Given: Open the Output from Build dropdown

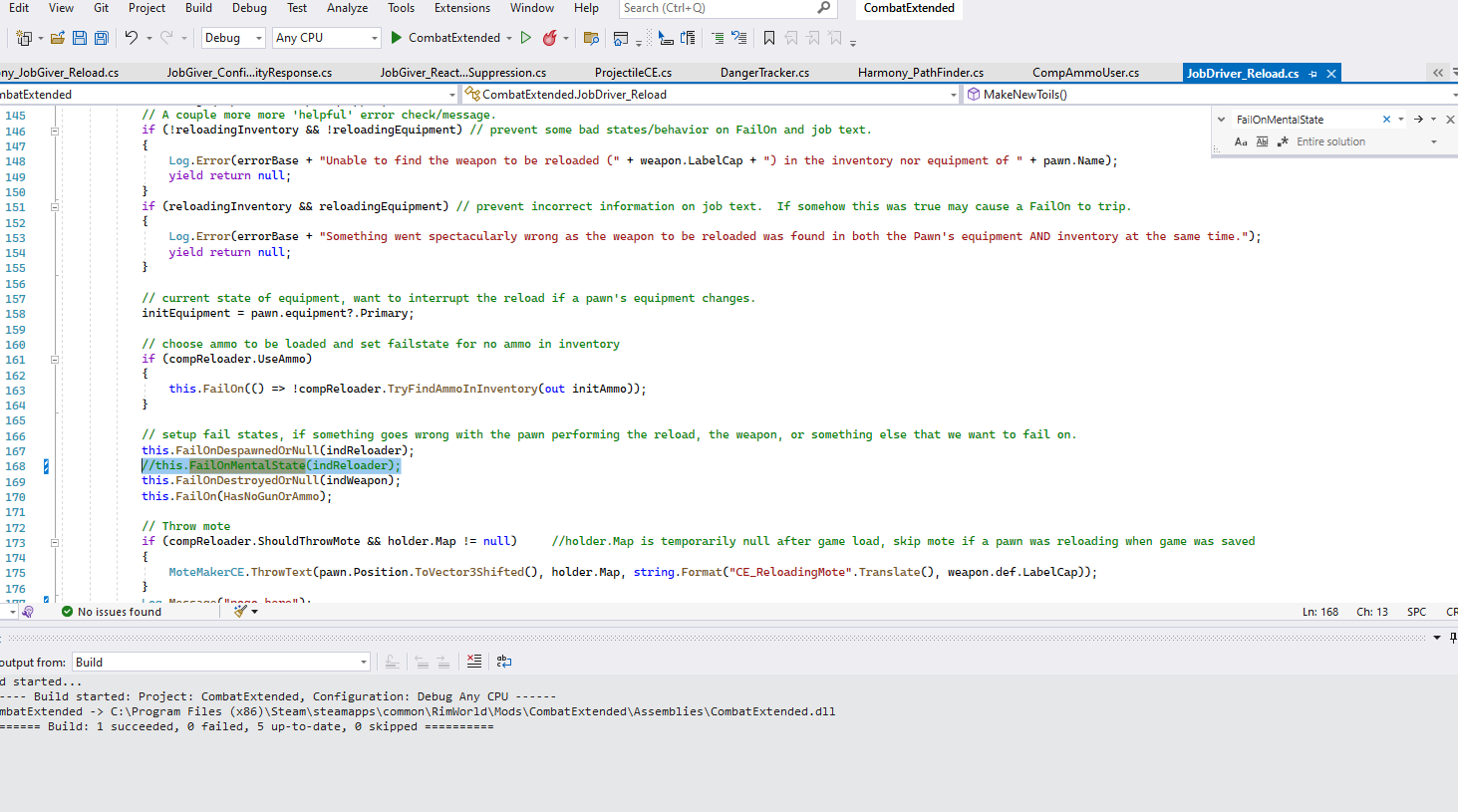Looking at the screenshot, I should pyautogui.click(x=219, y=662).
